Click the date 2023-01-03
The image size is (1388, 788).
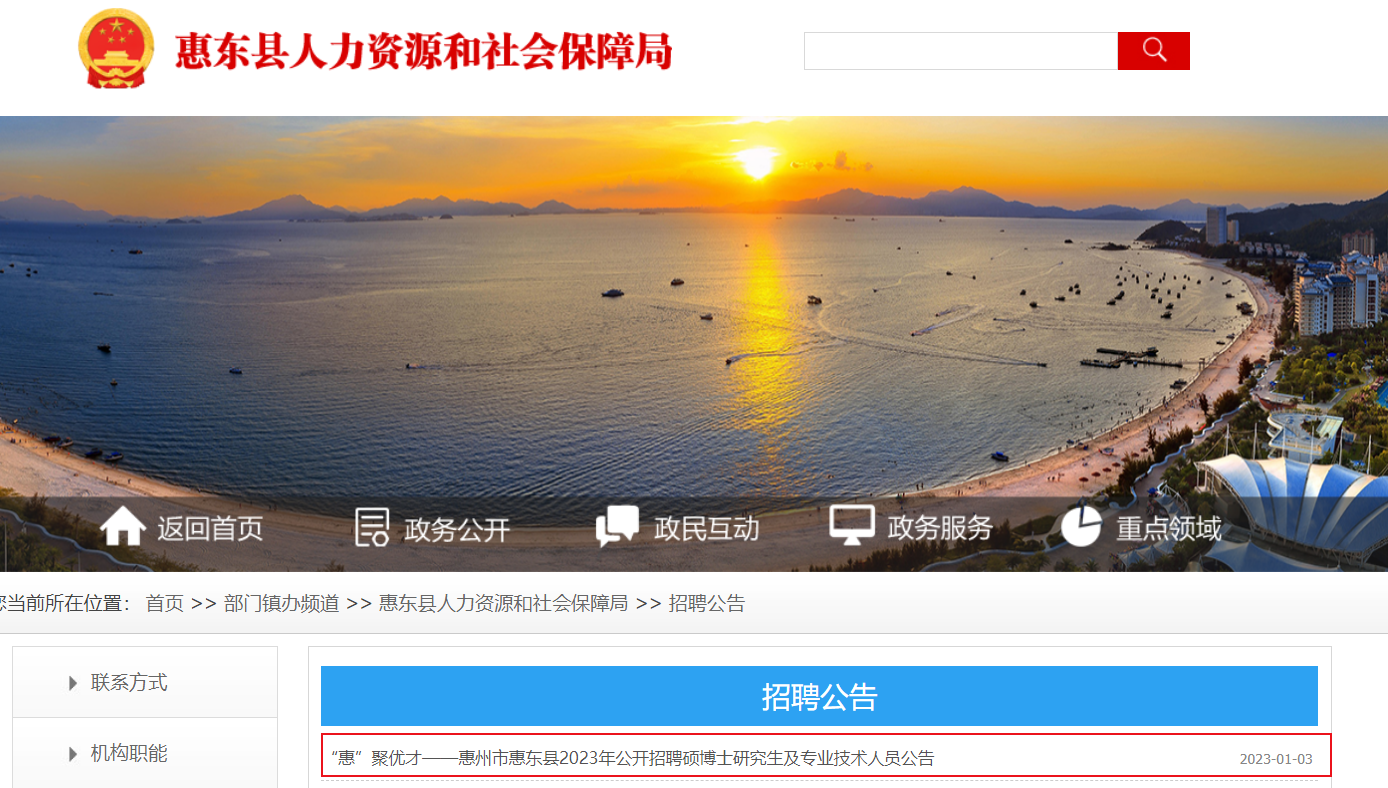[1276, 759]
